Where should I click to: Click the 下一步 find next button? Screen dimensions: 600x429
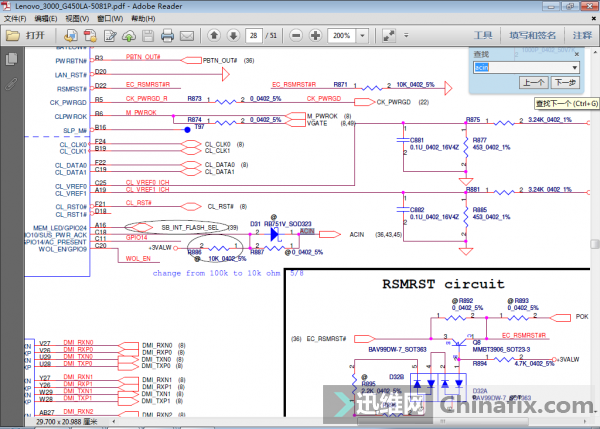(565, 83)
